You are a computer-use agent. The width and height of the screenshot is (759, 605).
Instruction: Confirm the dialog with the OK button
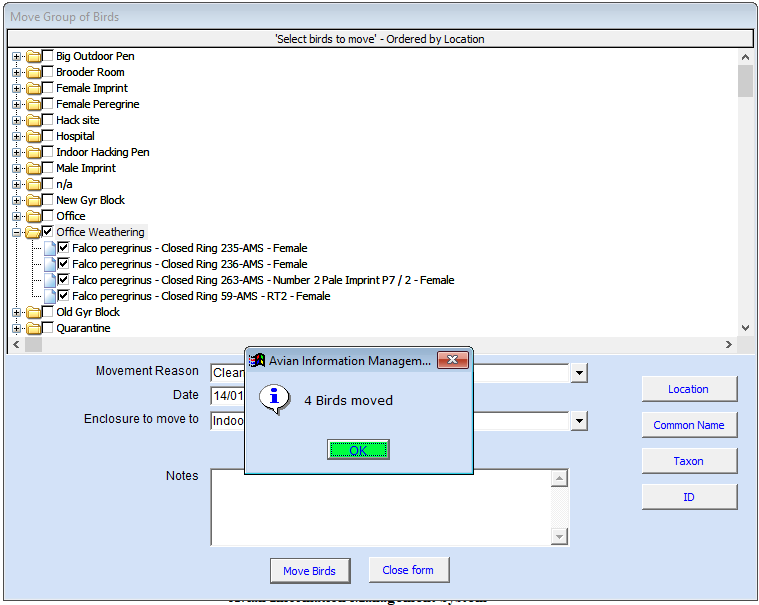[358, 450]
